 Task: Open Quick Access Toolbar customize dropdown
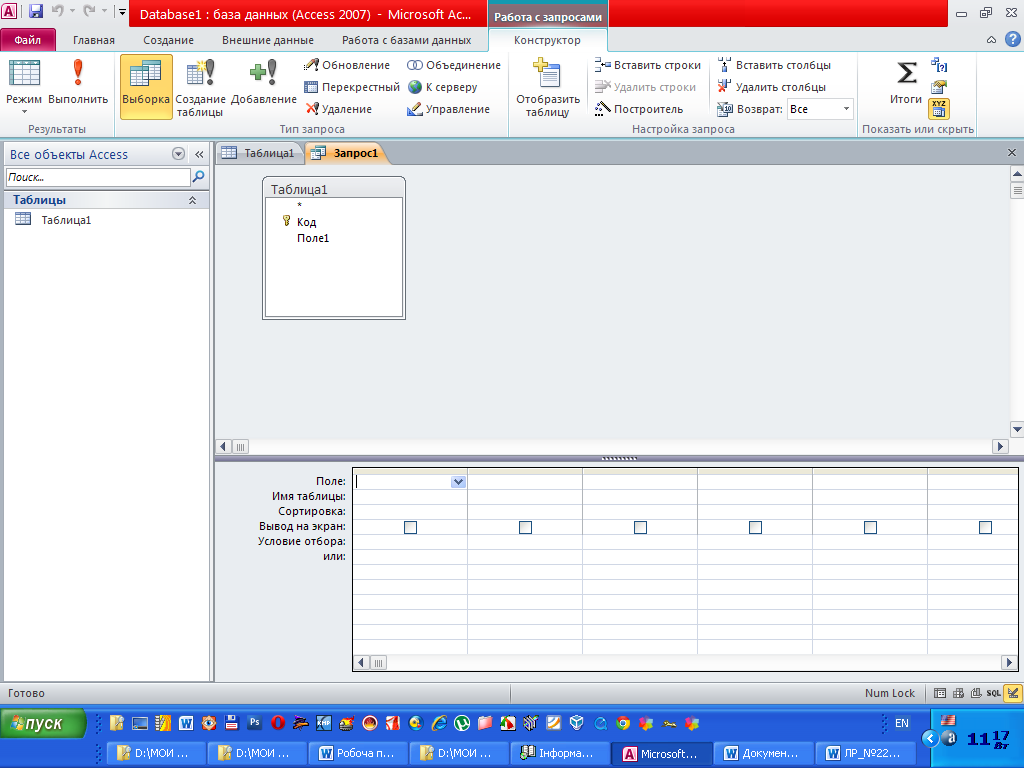coord(122,11)
